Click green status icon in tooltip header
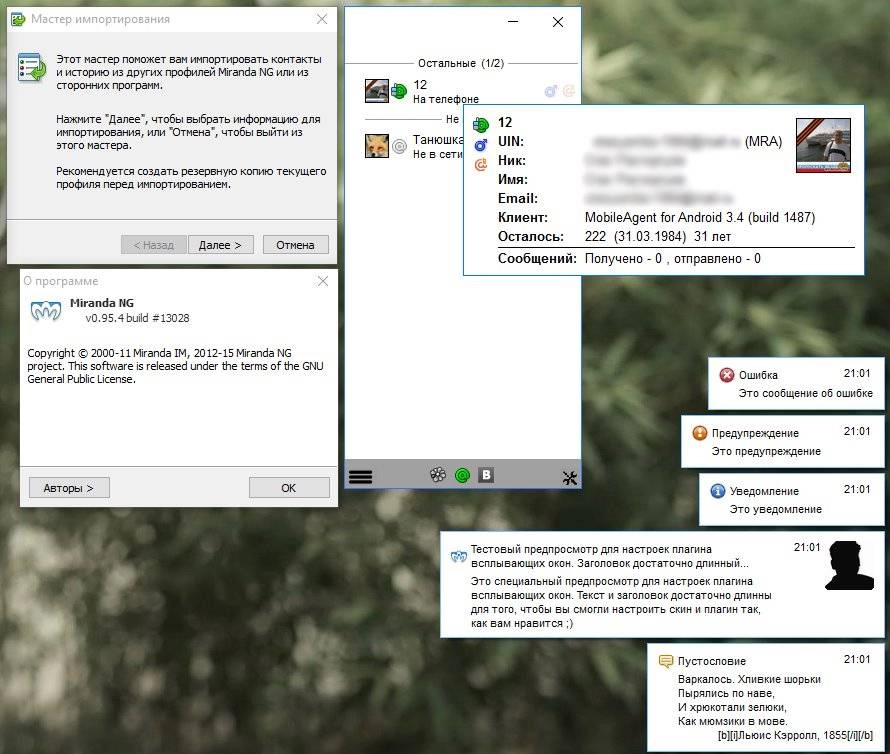The height and width of the screenshot is (754, 890). [x=481, y=124]
